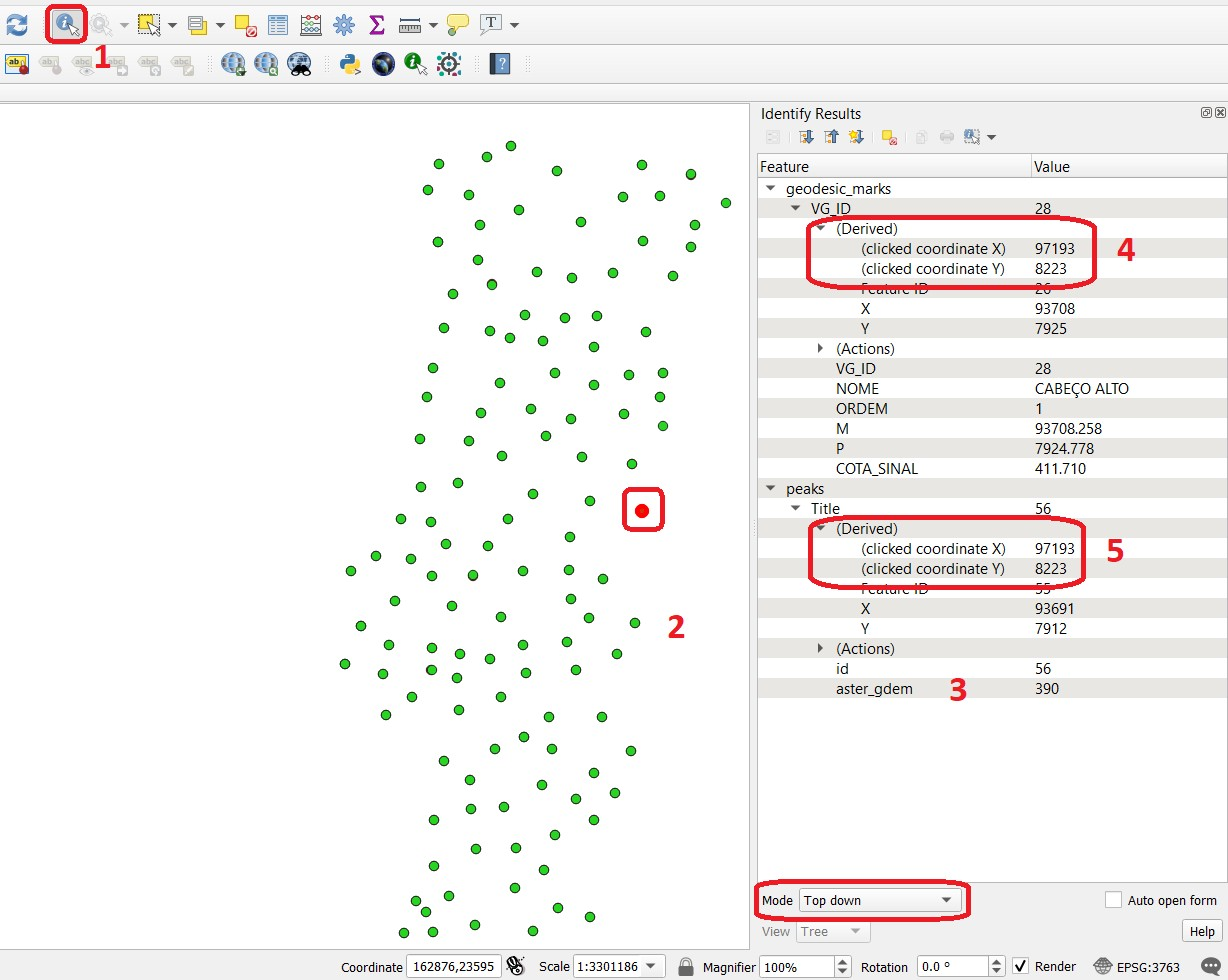The width and height of the screenshot is (1228, 980).
Task: Collapse the geodesic_marks tree node
Action: 770,188
